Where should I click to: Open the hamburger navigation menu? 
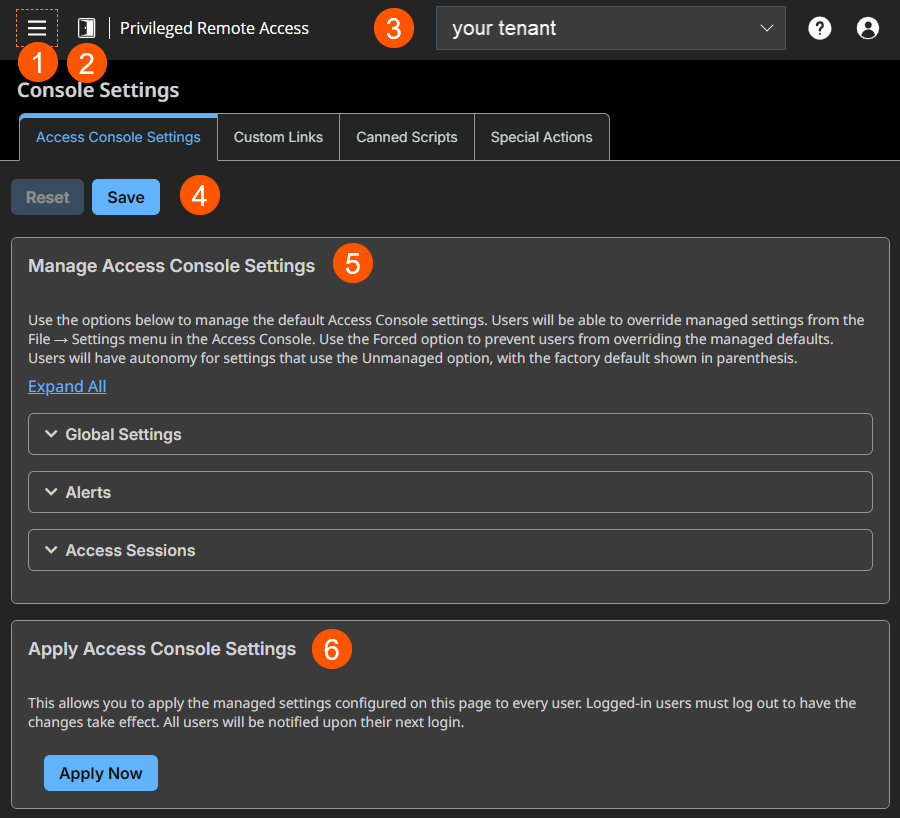[36, 27]
